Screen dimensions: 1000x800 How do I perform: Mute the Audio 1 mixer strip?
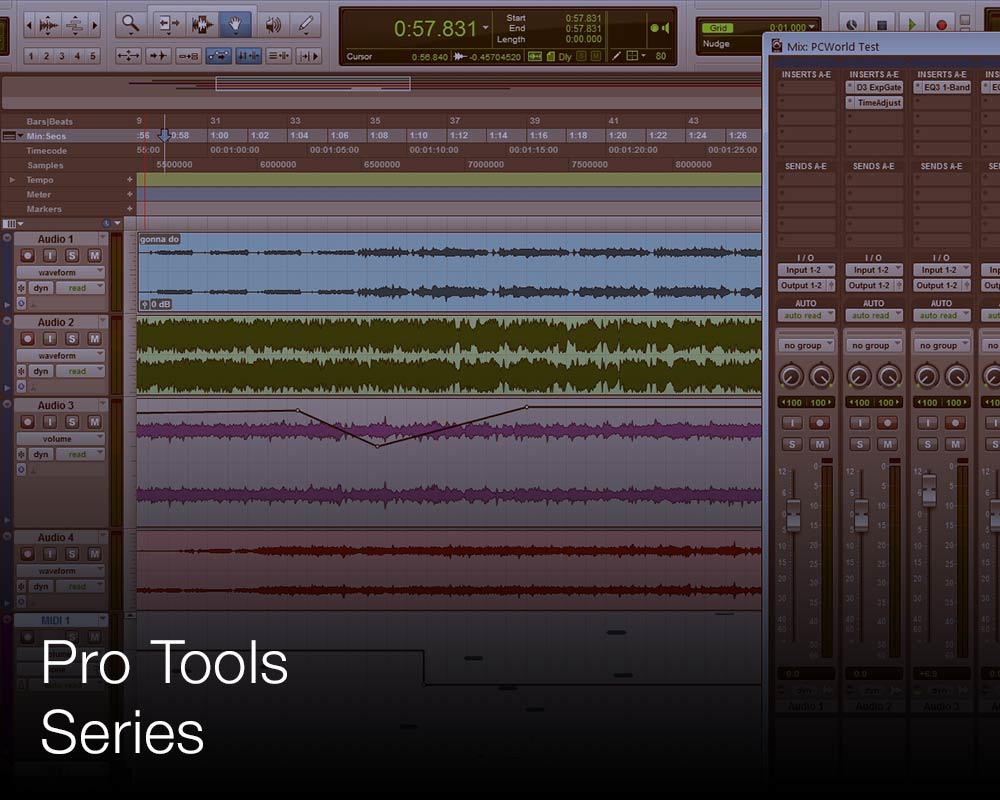(x=820, y=444)
